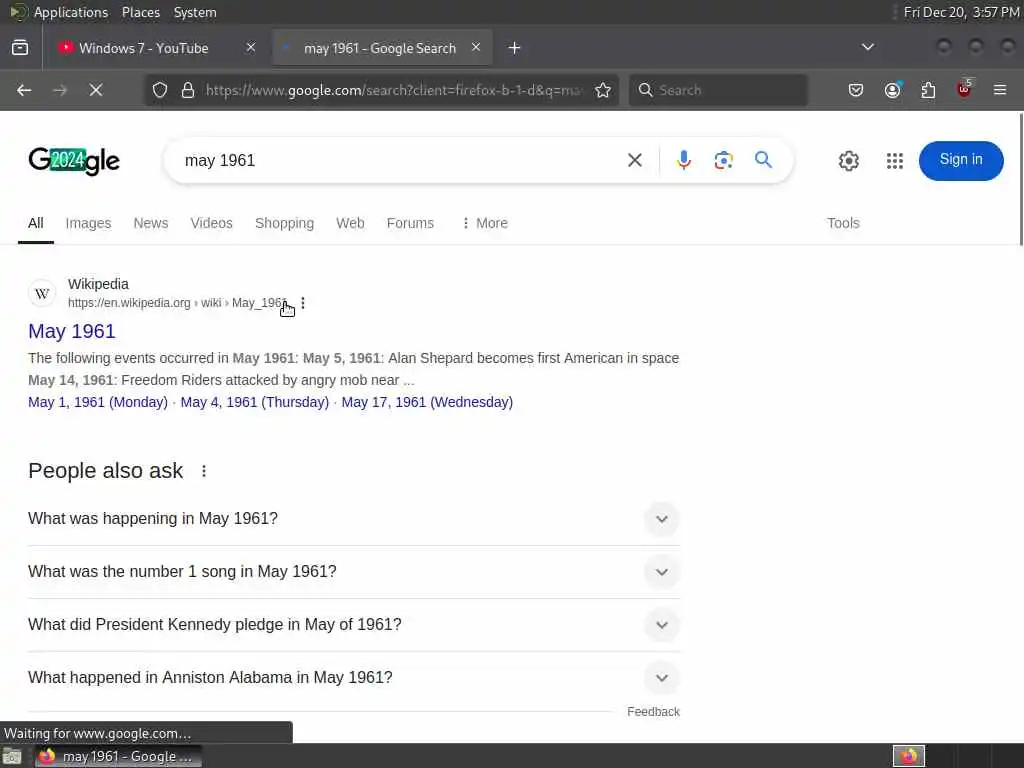Open the list all tabs dropdown
Image resolution: width=1024 pixels, height=768 pixels.
tap(868, 47)
